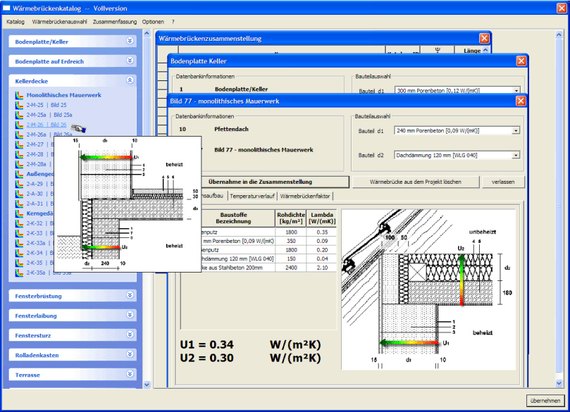Open the Zusammenfassung menu
570x412 pixels.
(115, 22)
